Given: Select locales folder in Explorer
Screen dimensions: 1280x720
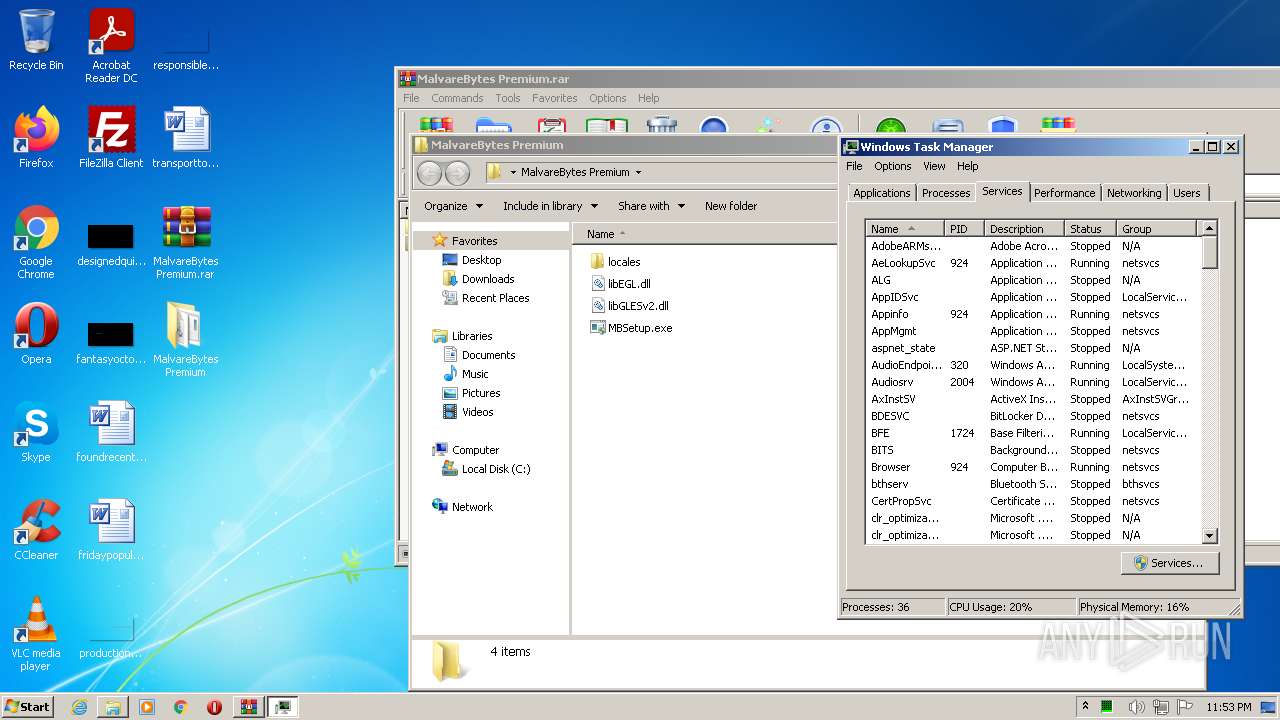Looking at the screenshot, I should click(616, 261).
